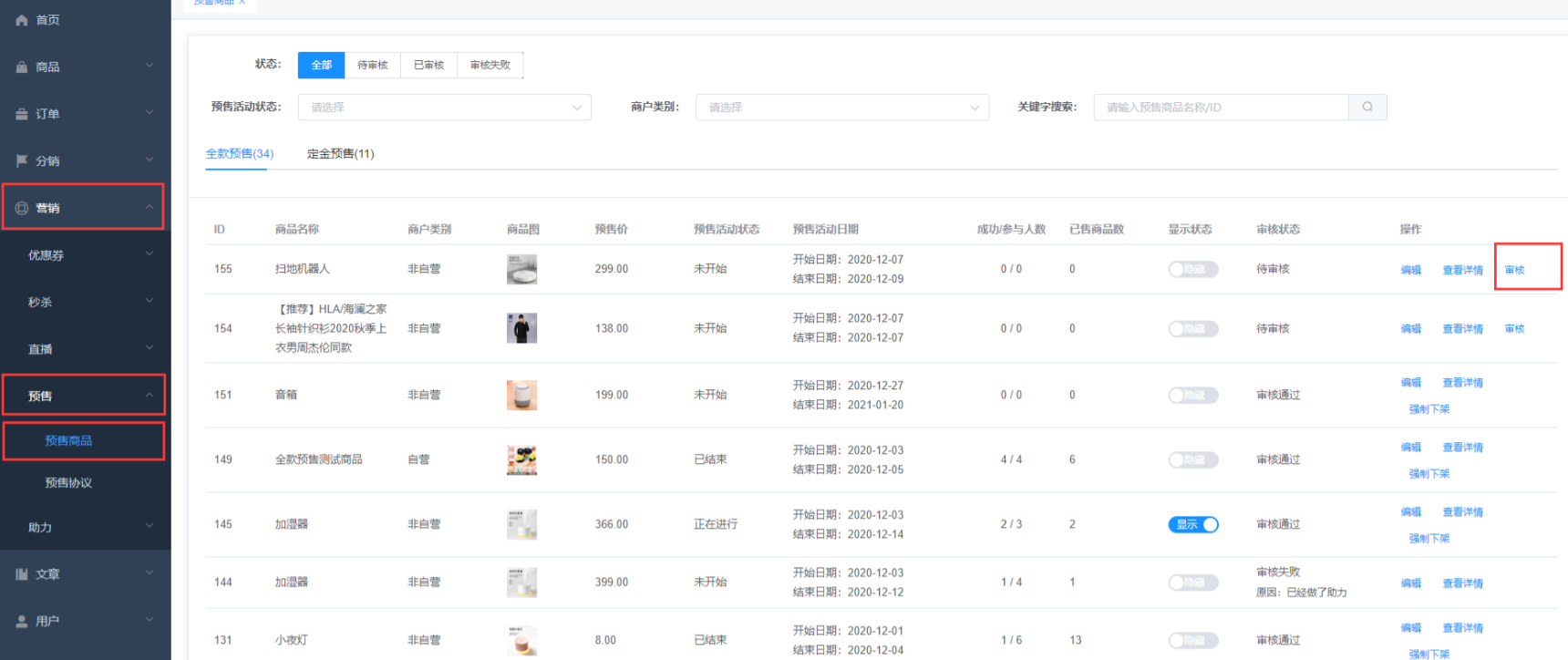Image resolution: width=1568 pixels, height=660 pixels.
Task: Open 查看详情 for product 145
Action: click(x=1463, y=512)
